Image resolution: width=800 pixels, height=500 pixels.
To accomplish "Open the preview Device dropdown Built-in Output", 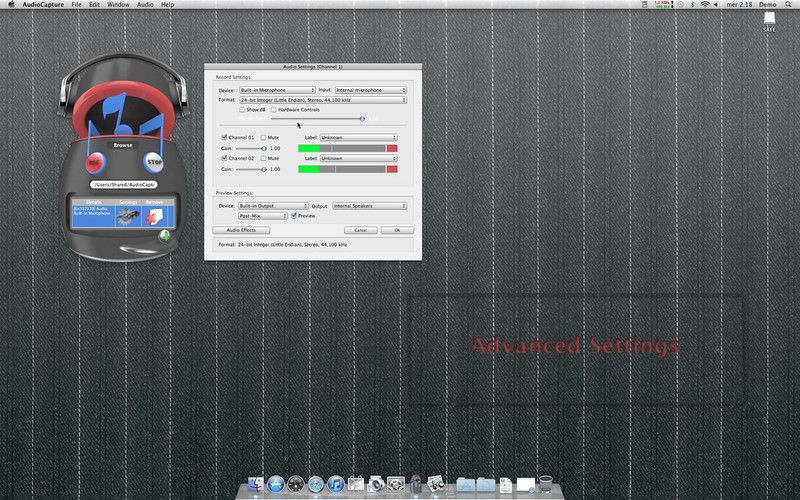I will point(273,206).
